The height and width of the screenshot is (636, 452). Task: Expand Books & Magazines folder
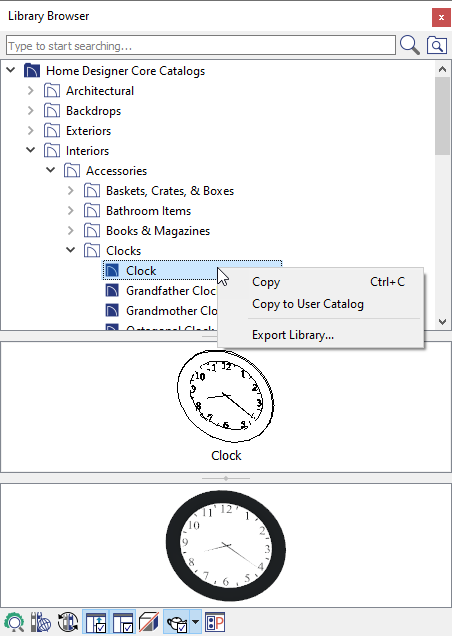point(71,230)
